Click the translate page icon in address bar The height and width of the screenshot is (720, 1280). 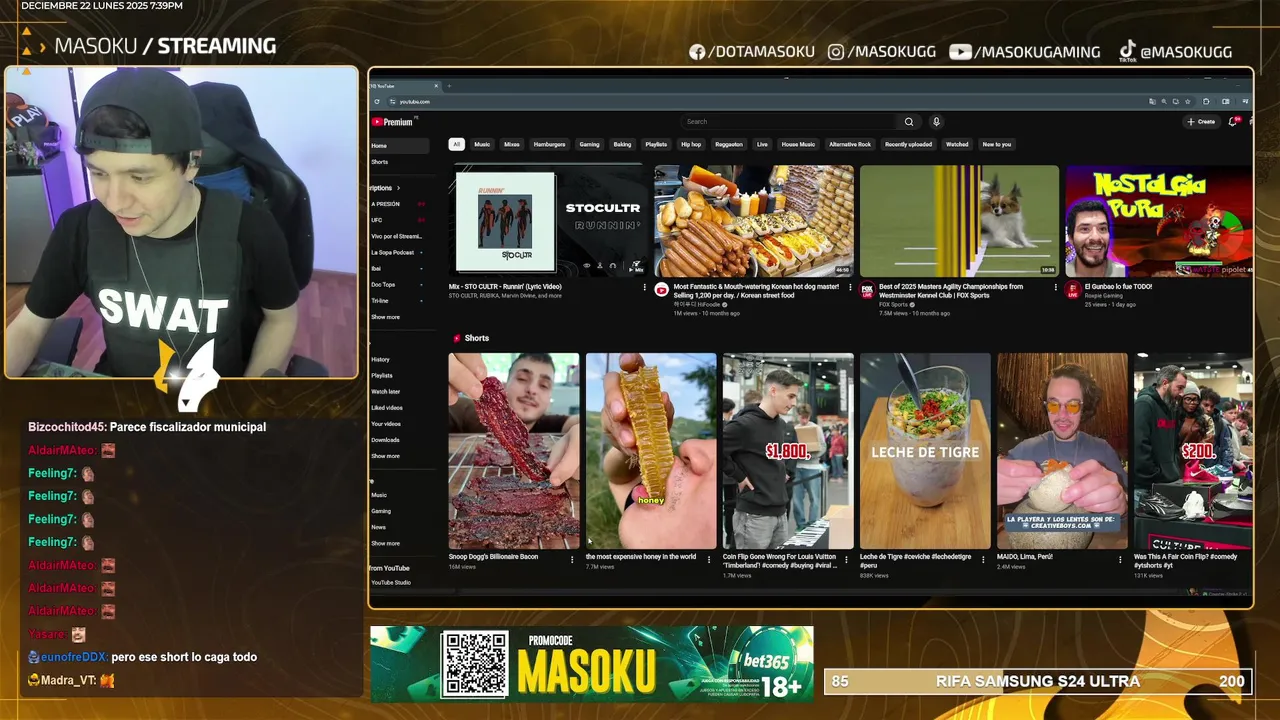[1152, 101]
